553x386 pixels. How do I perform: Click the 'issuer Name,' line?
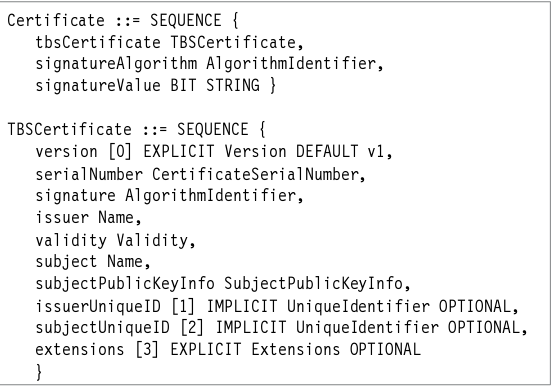(x=88, y=217)
